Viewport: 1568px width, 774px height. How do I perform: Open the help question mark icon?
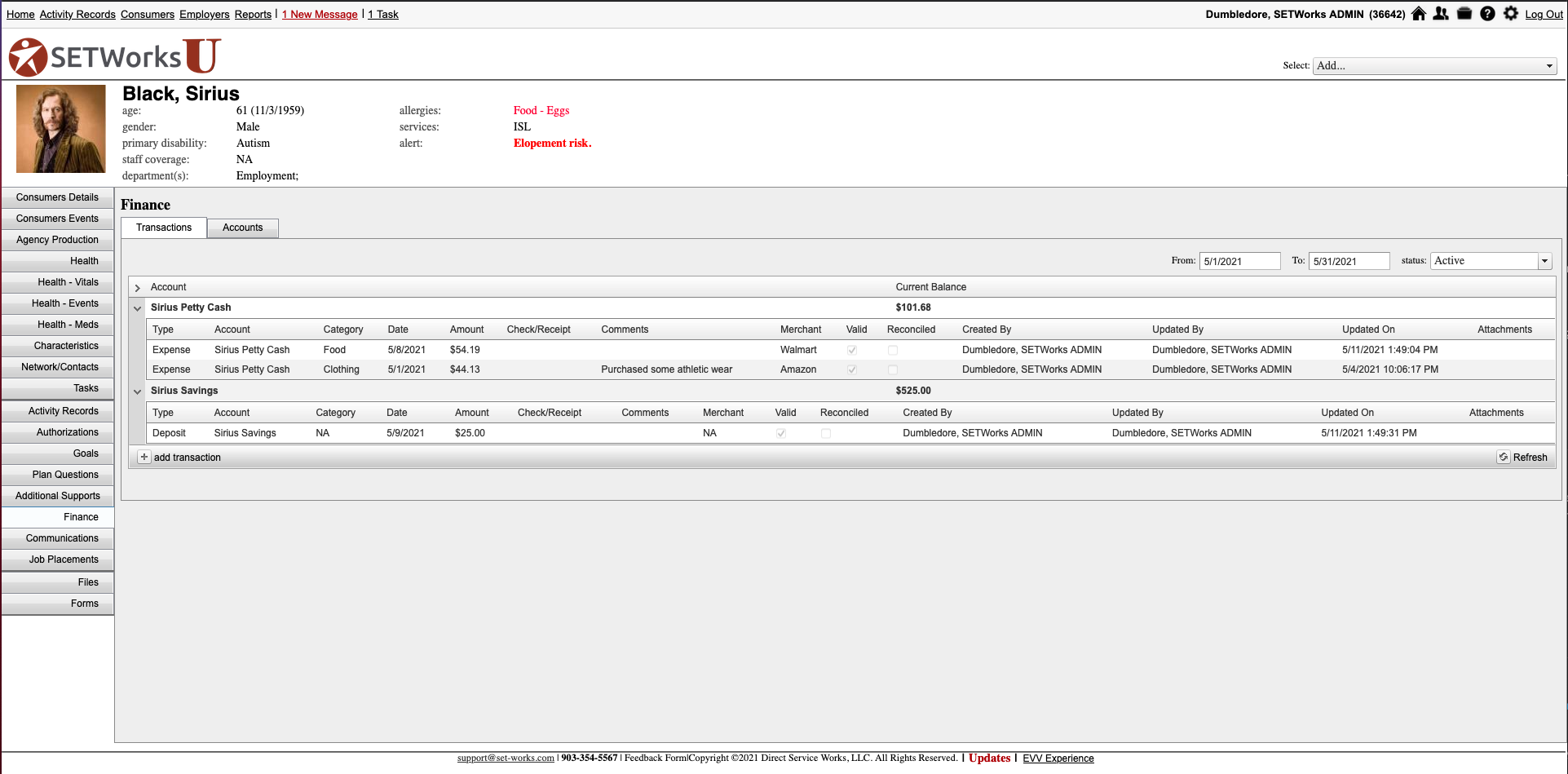(x=1487, y=14)
